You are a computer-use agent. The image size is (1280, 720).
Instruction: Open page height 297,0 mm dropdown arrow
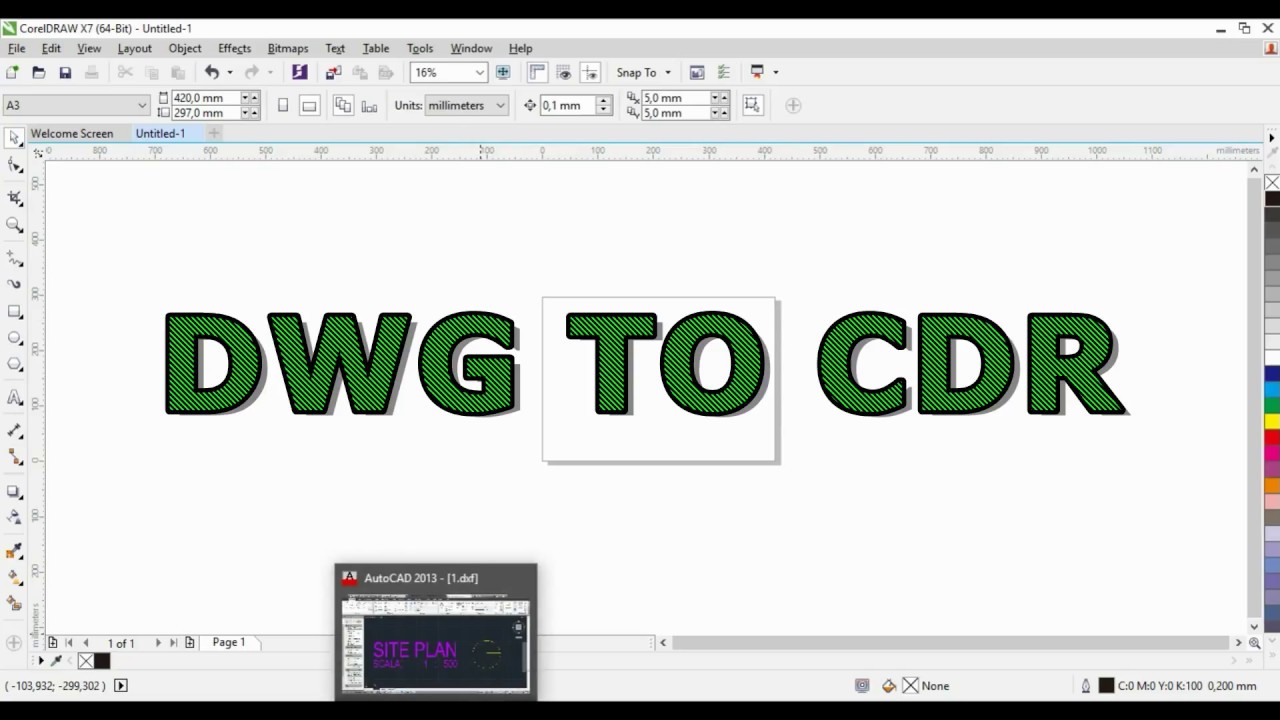tap(245, 113)
